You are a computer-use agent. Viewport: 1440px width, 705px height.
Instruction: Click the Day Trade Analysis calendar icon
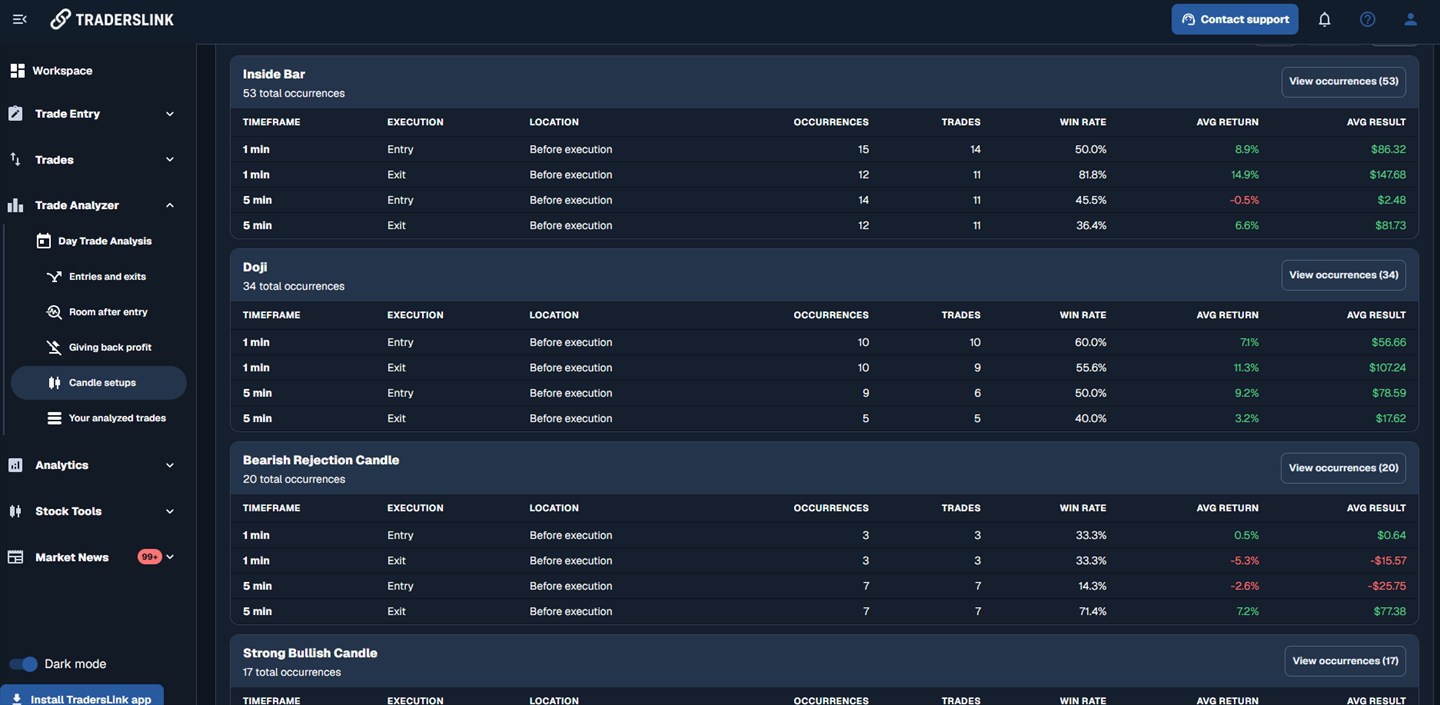coord(43,241)
